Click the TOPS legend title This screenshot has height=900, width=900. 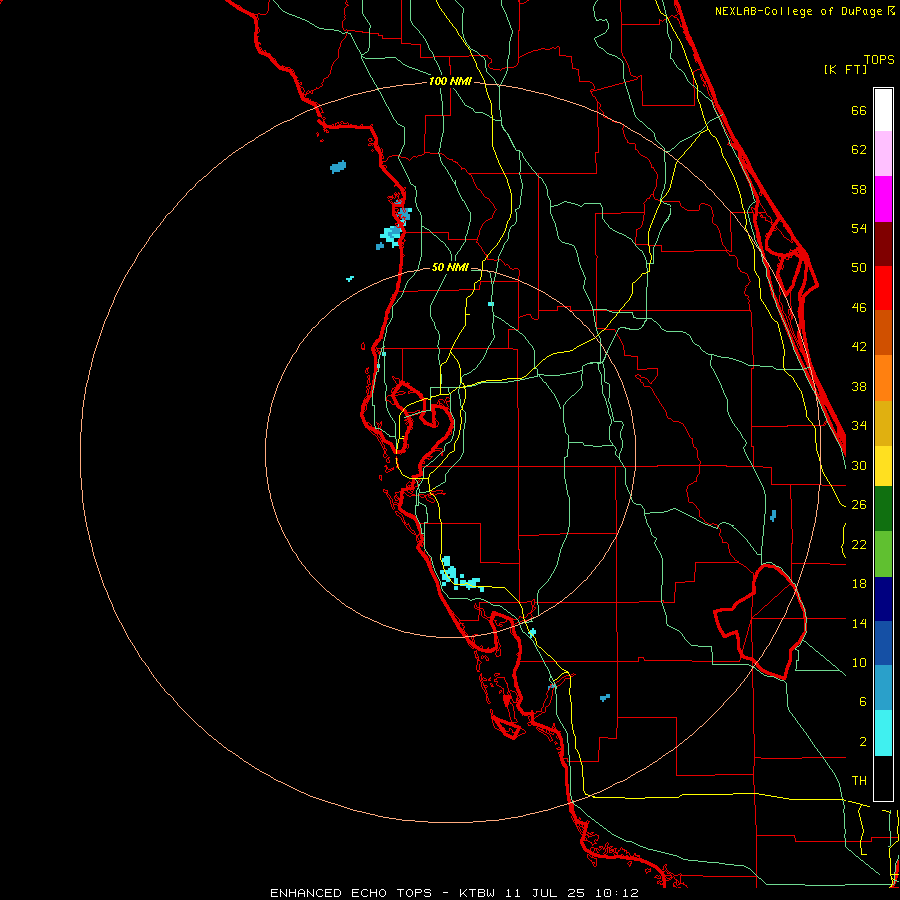pos(879,59)
